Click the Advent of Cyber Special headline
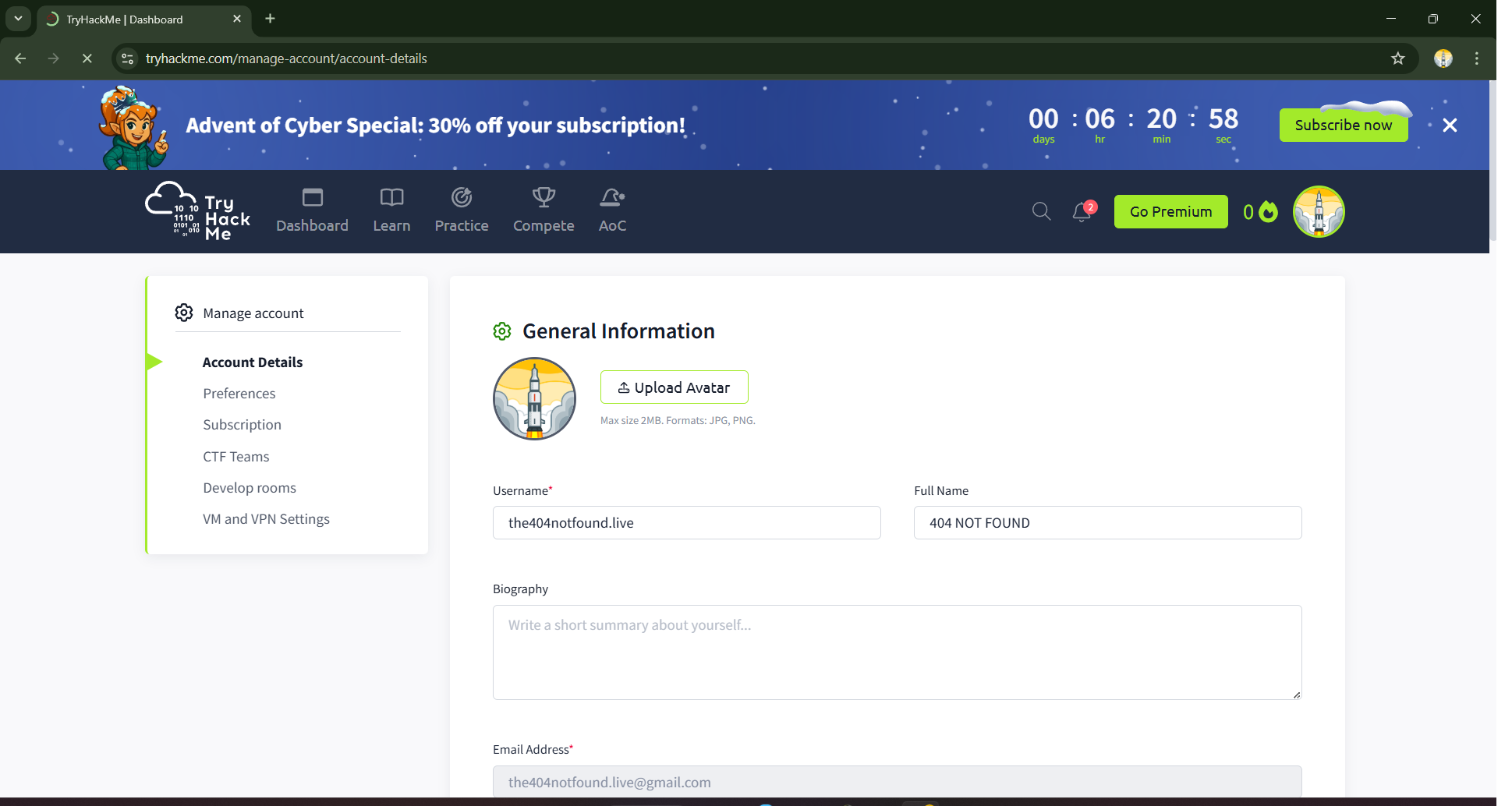The image size is (1512, 806). coord(435,125)
